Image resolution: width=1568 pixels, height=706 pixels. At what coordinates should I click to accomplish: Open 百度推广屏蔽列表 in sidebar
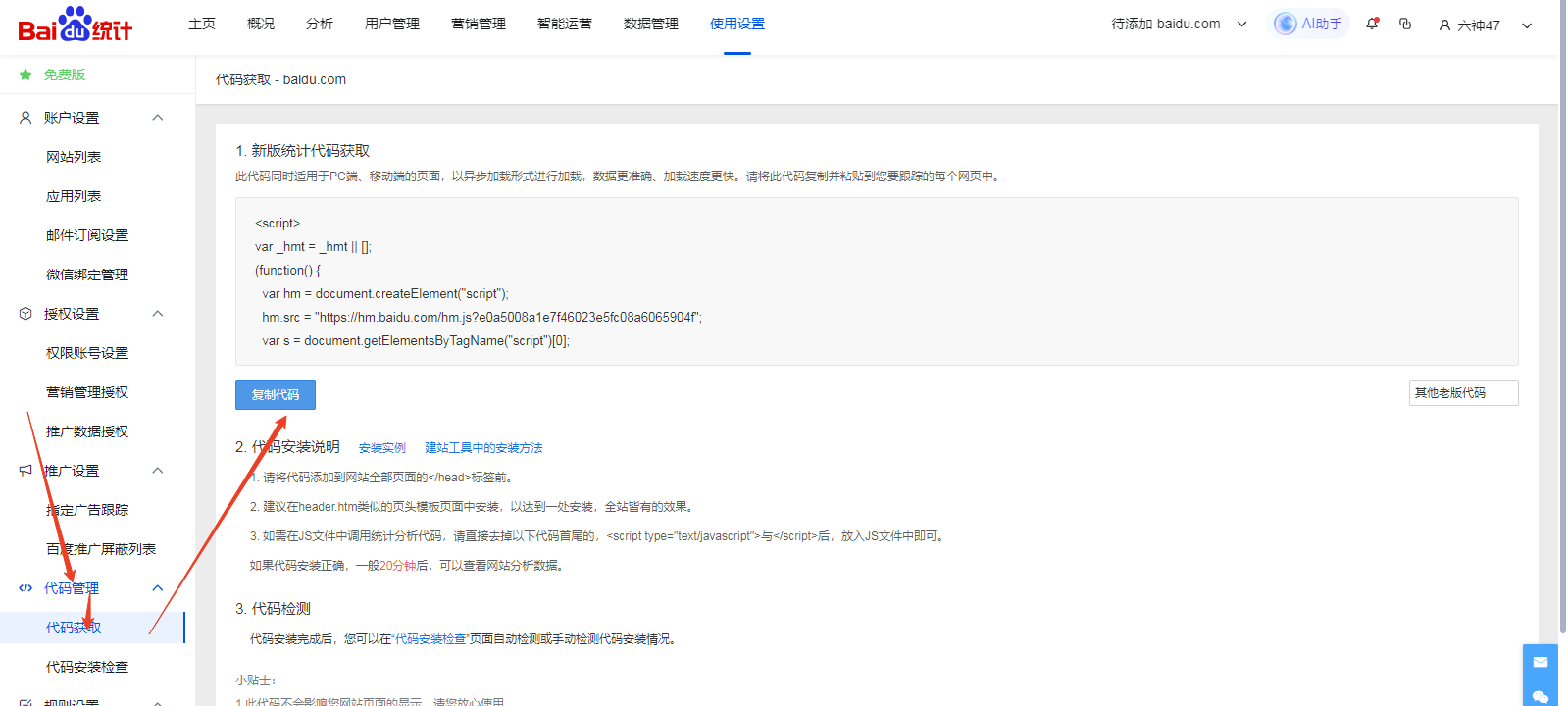(x=101, y=549)
